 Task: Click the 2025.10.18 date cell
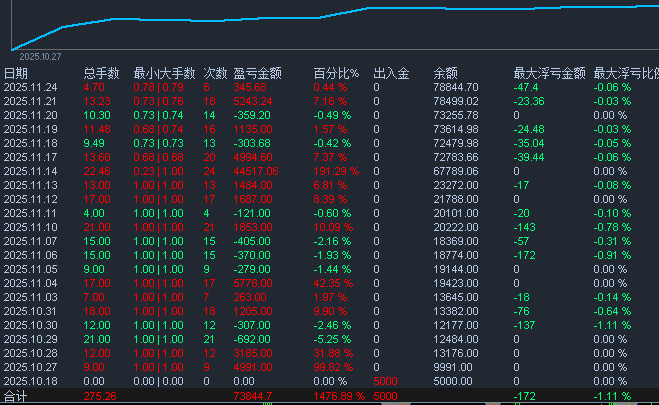pyautogui.click(x=30, y=380)
